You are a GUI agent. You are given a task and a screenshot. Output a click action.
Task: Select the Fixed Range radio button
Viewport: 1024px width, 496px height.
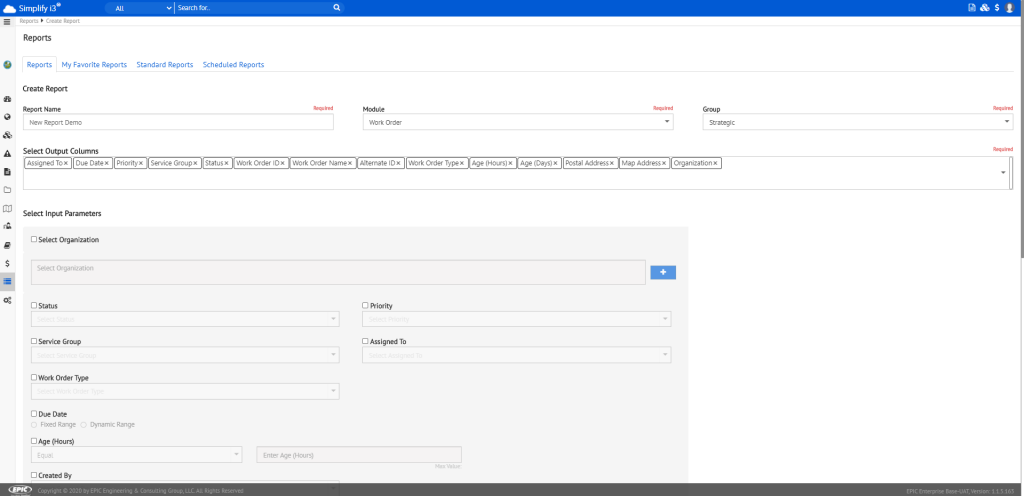coord(34,424)
